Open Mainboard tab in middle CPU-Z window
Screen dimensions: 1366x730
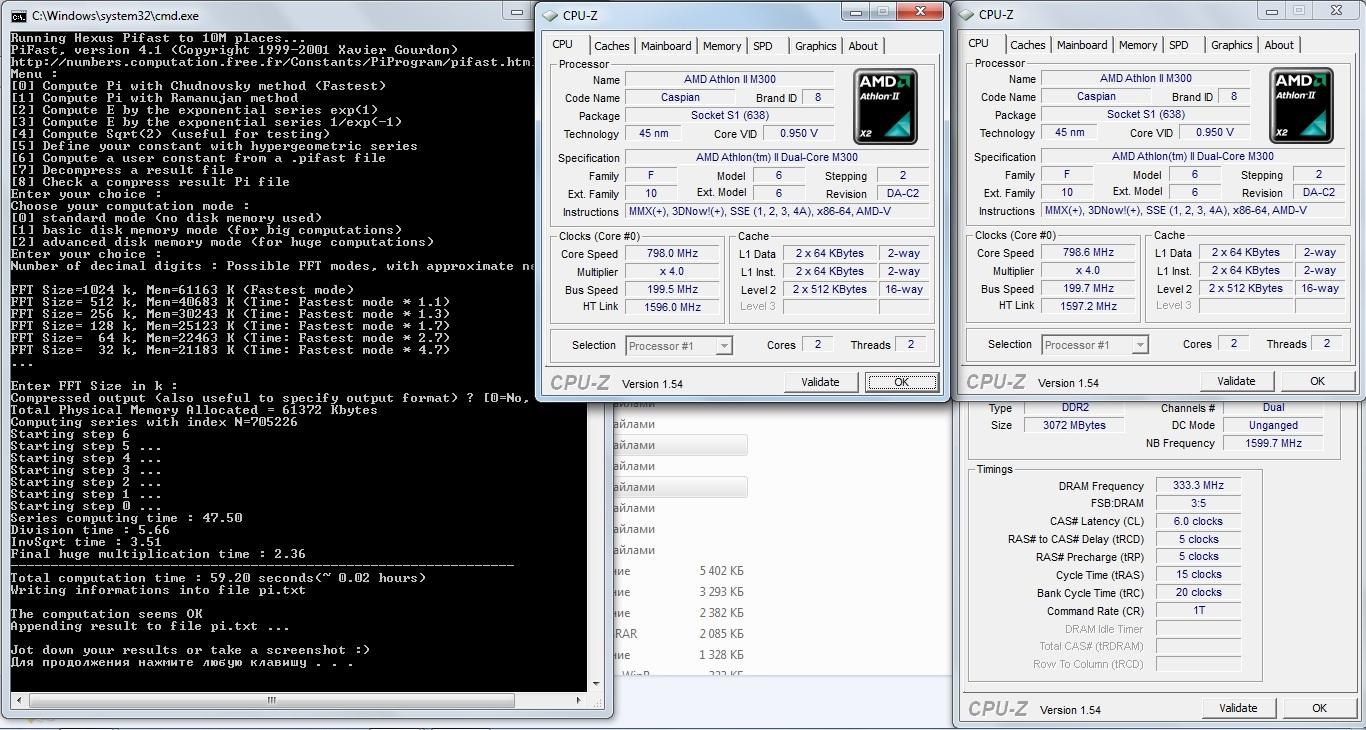point(666,46)
